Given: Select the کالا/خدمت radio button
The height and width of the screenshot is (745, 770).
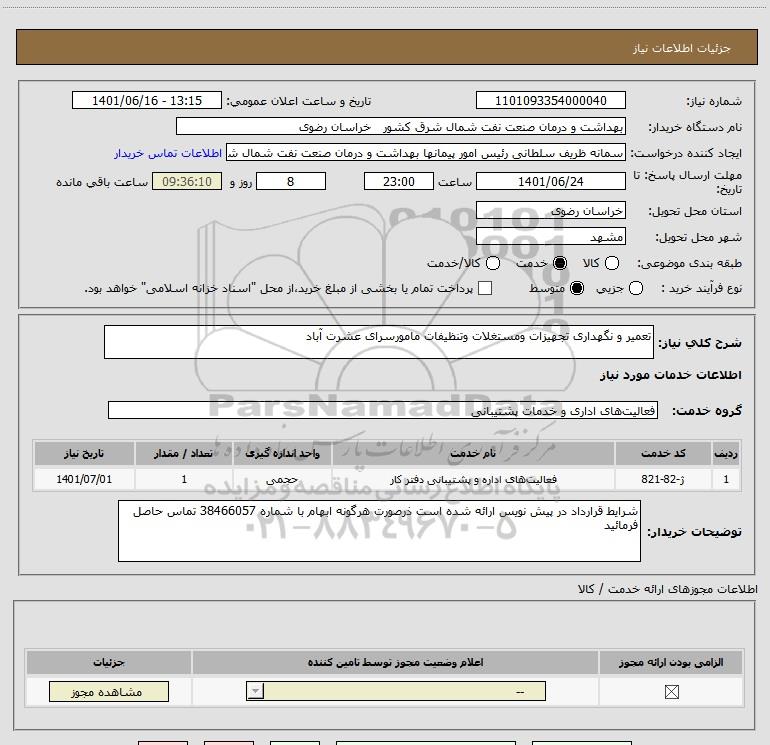Looking at the screenshot, I should click(493, 263).
